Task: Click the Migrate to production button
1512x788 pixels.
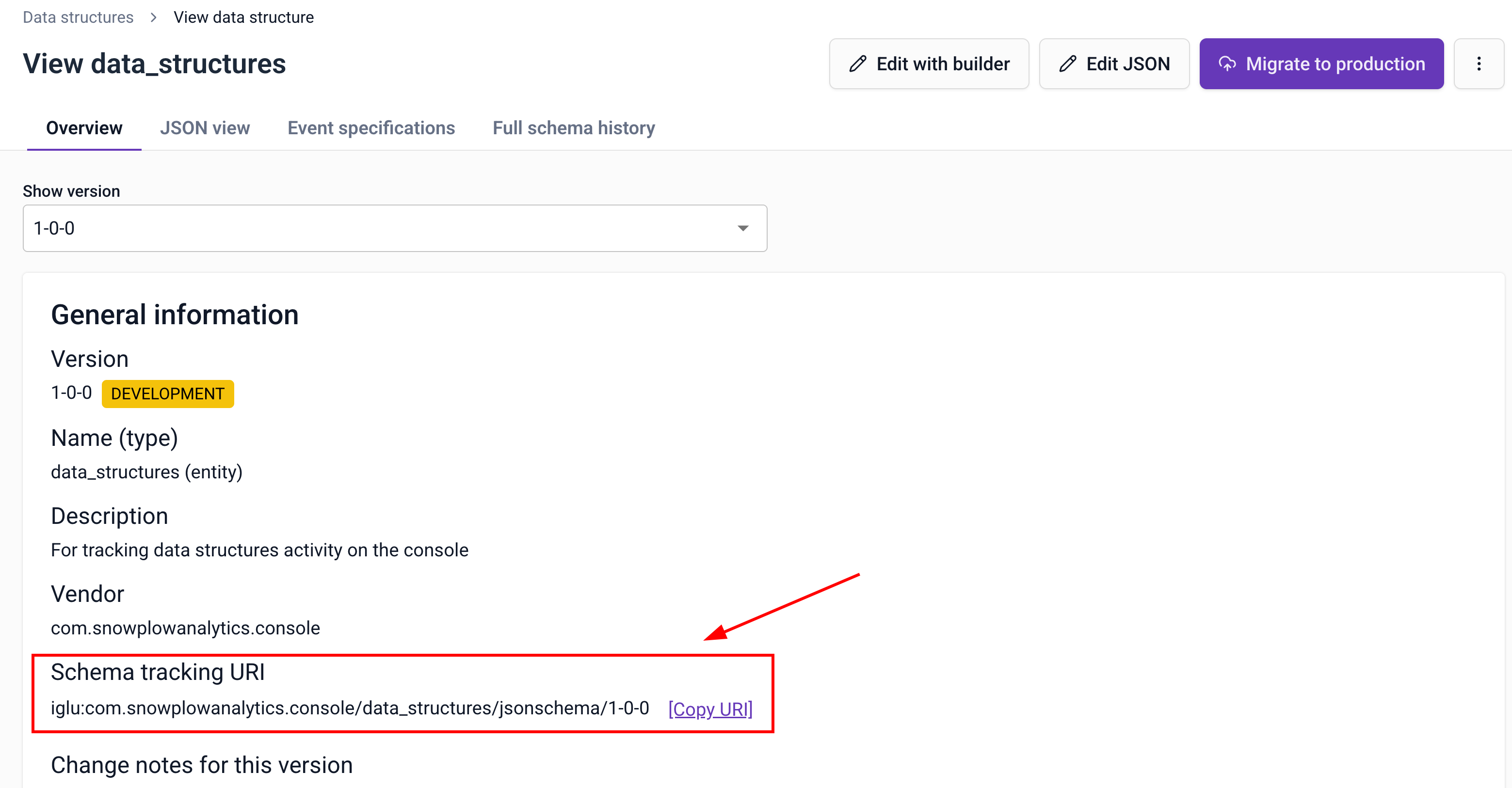Action: 1320,63
